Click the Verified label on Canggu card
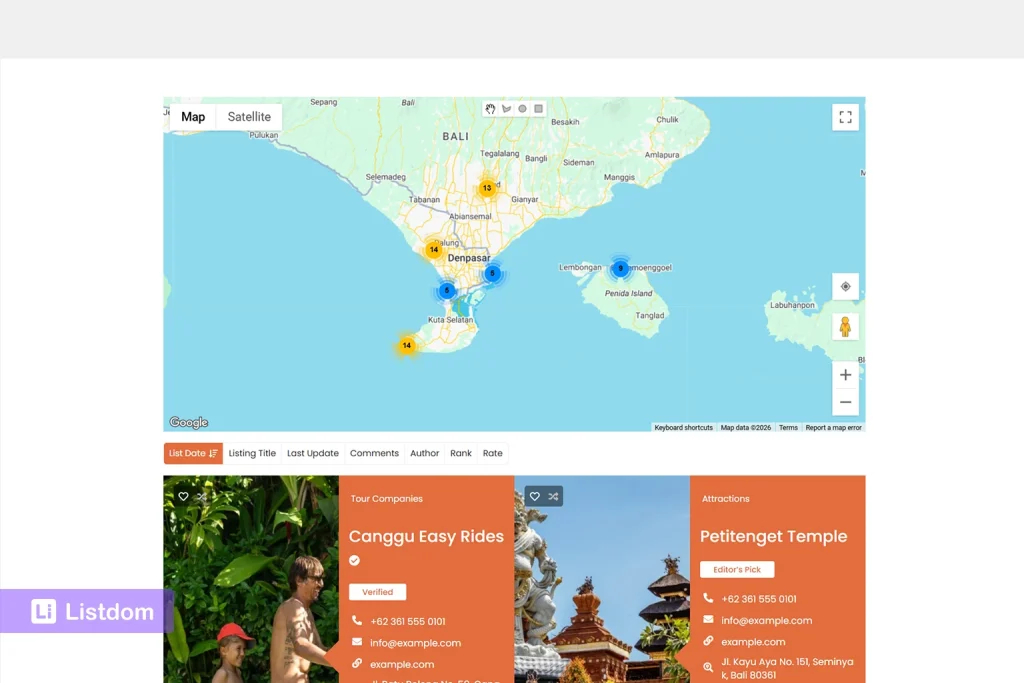Viewport: 1024px width, 683px height. (x=377, y=592)
